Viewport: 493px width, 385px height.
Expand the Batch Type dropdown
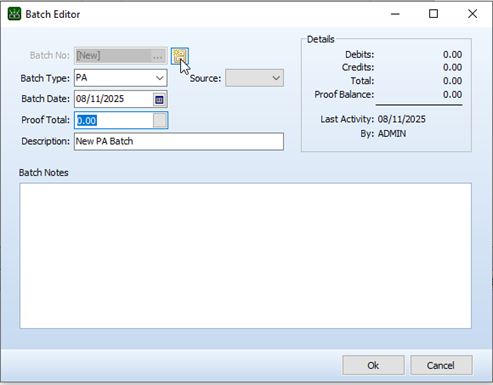click(x=159, y=78)
